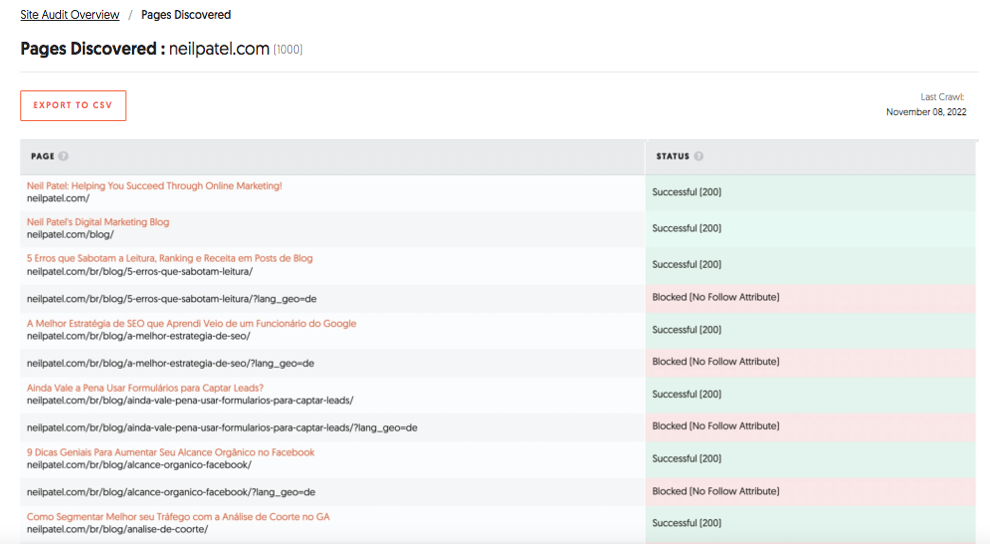The height and width of the screenshot is (551, 990).
Task: Click Successful (200) status for neilpatel.com/blog/
Action: [686, 229]
